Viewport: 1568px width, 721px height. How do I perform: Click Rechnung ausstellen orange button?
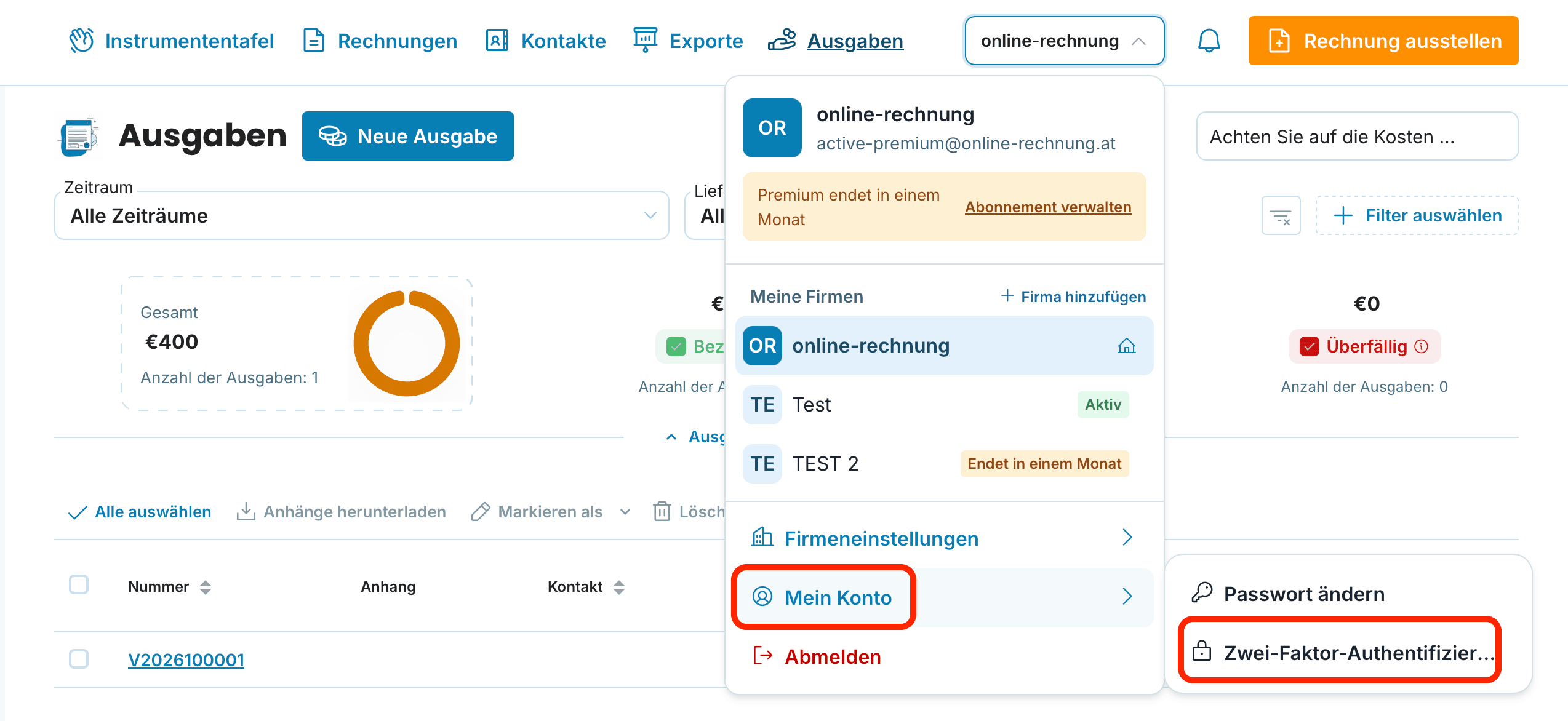point(1383,41)
